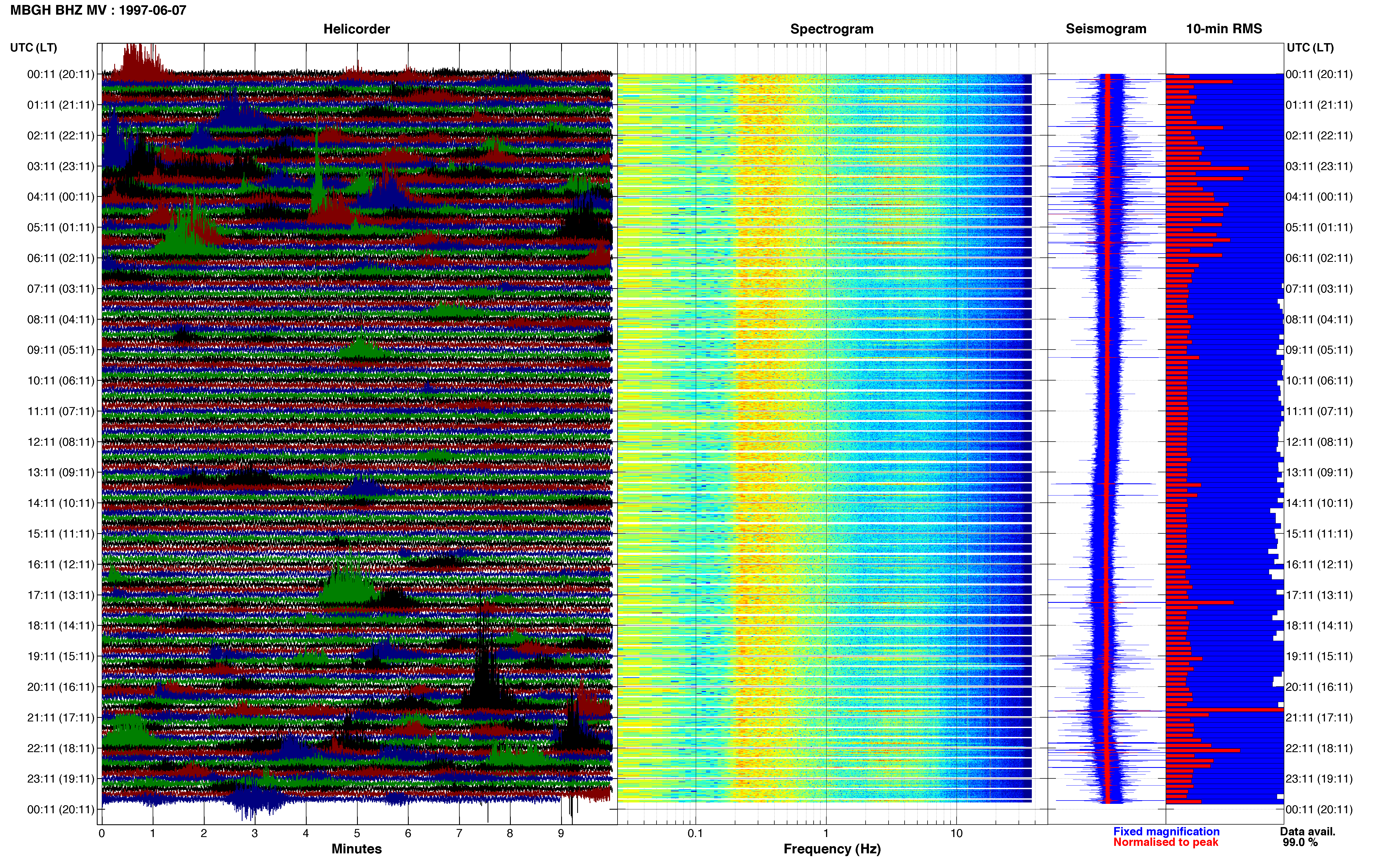Click the left time label '21:11 (17:11)'
Viewport: 1388px width, 868px height.
click(61, 718)
